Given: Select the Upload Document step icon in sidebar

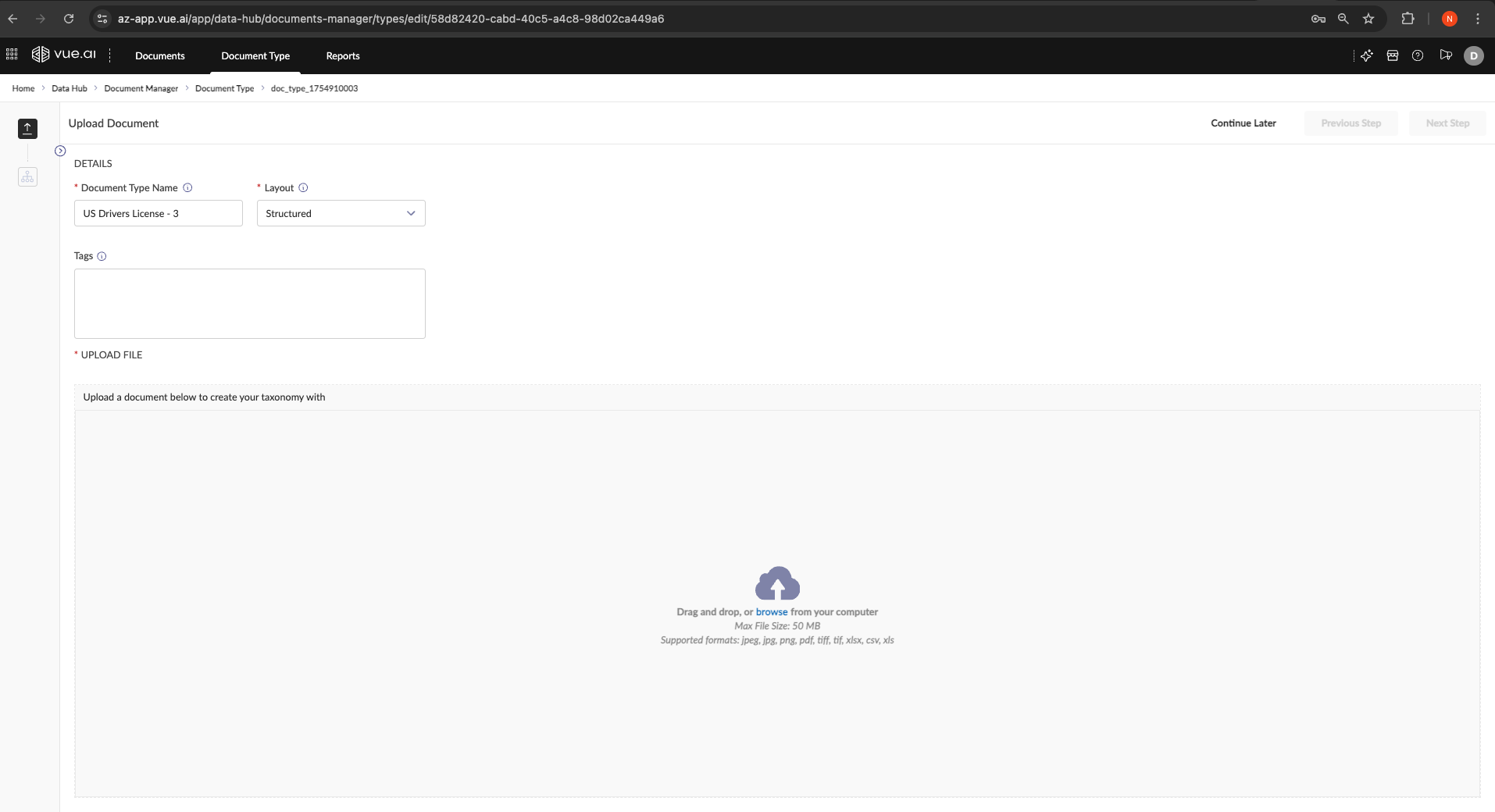Looking at the screenshot, I should pos(27,128).
